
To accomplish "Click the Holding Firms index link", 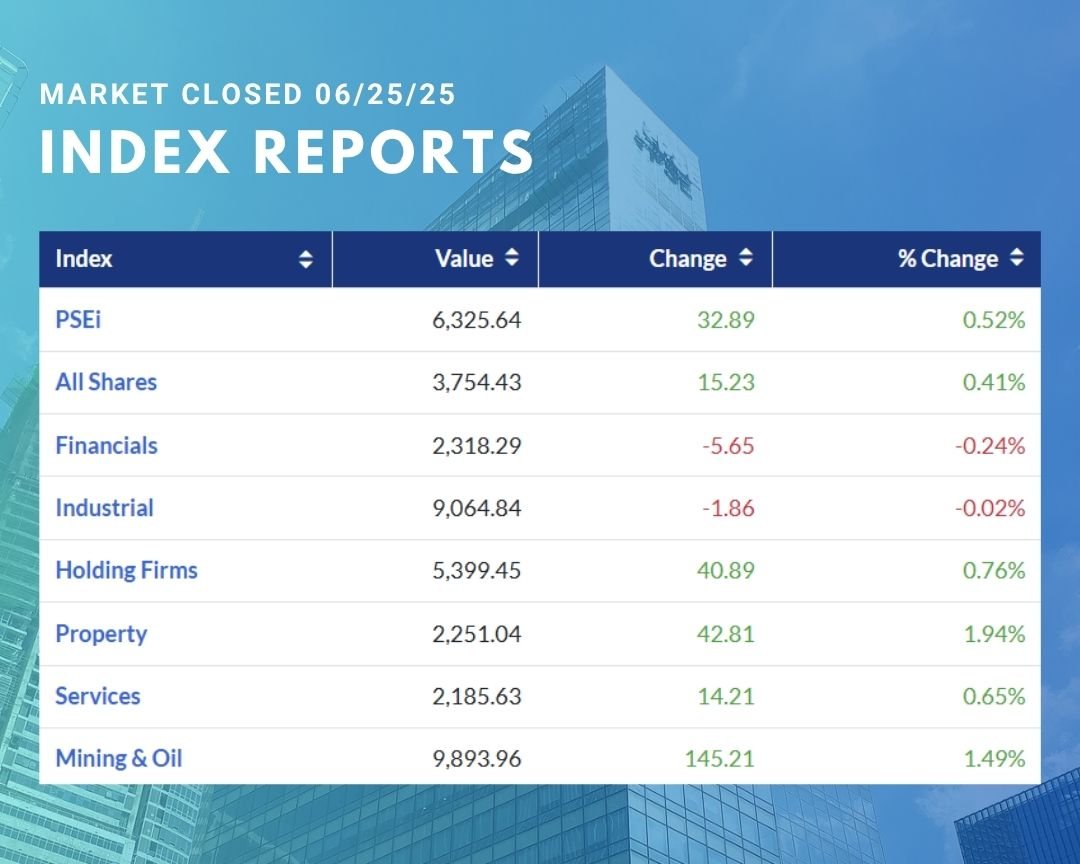I will coord(126,570).
